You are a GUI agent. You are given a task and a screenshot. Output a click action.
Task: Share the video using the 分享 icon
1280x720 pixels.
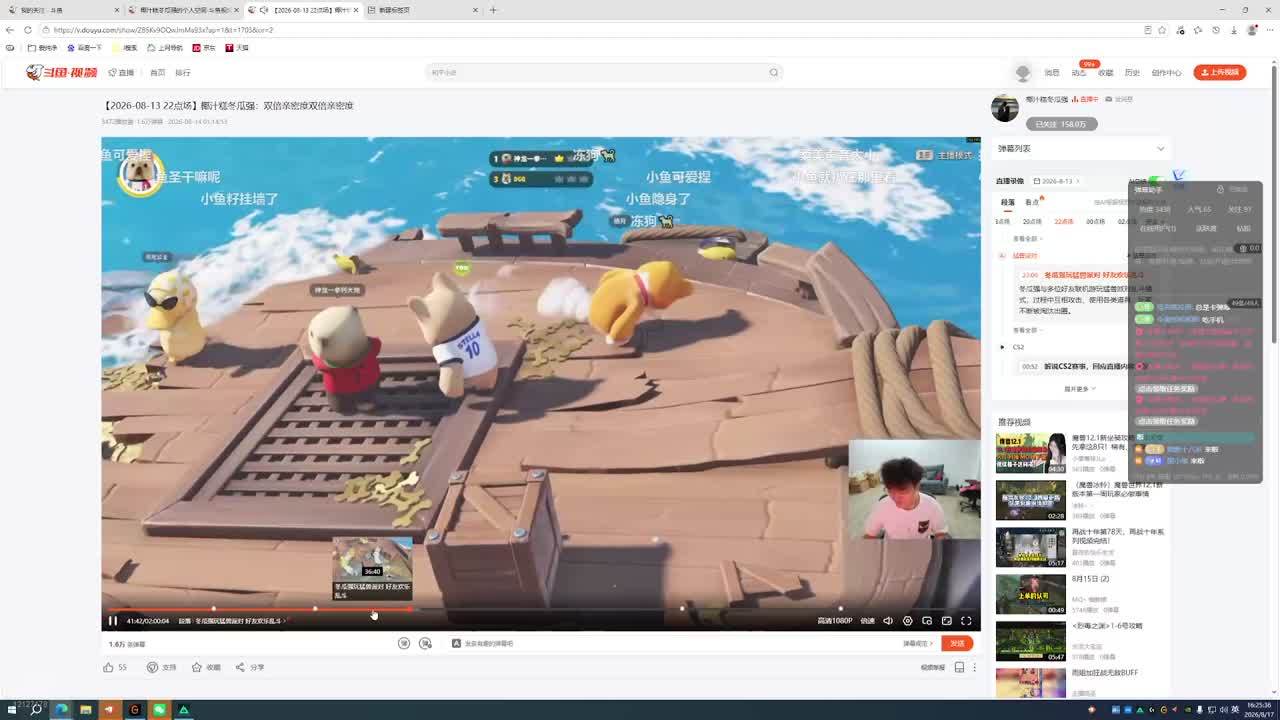[240, 667]
